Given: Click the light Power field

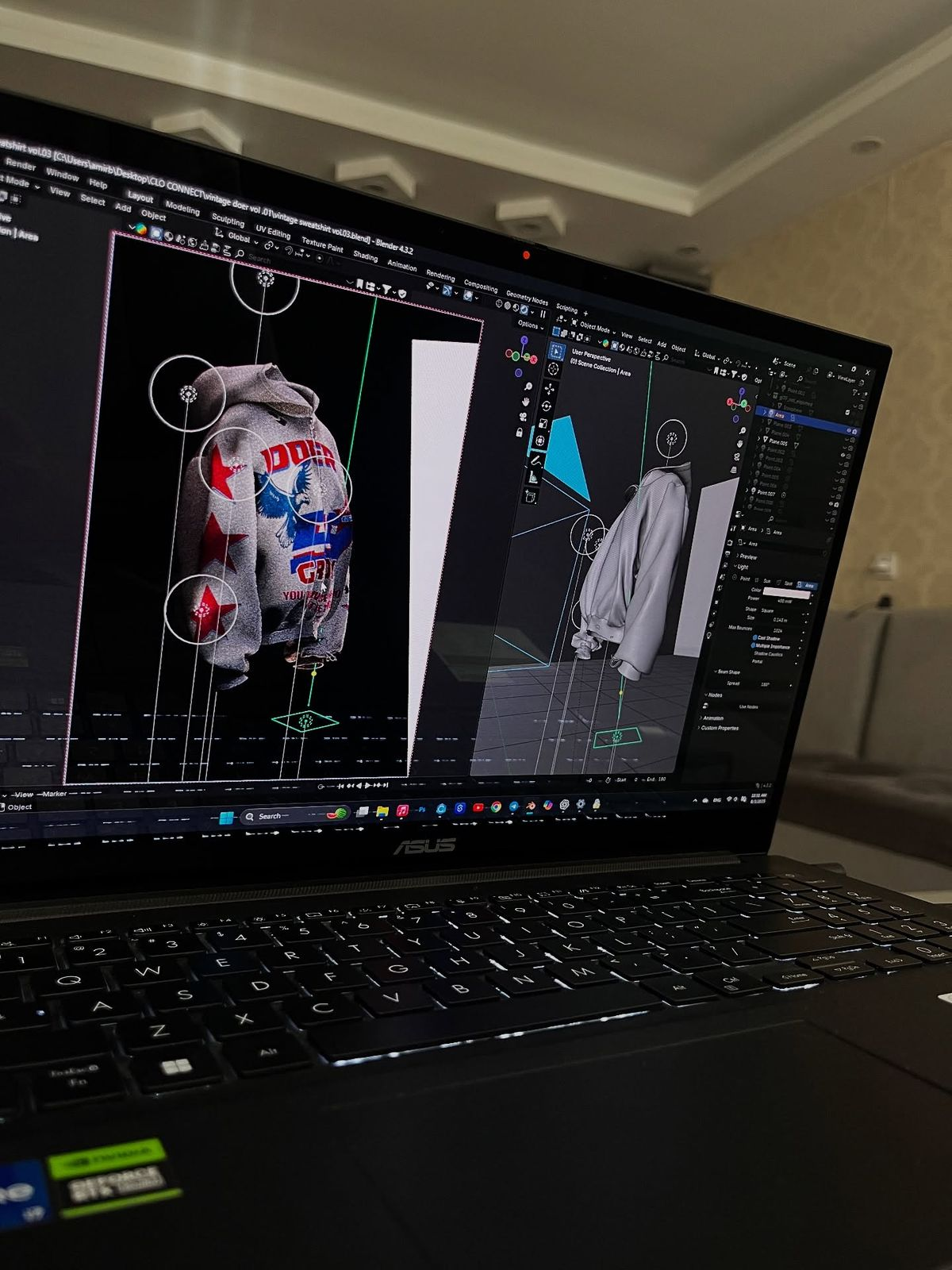Looking at the screenshot, I should [x=784, y=601].
